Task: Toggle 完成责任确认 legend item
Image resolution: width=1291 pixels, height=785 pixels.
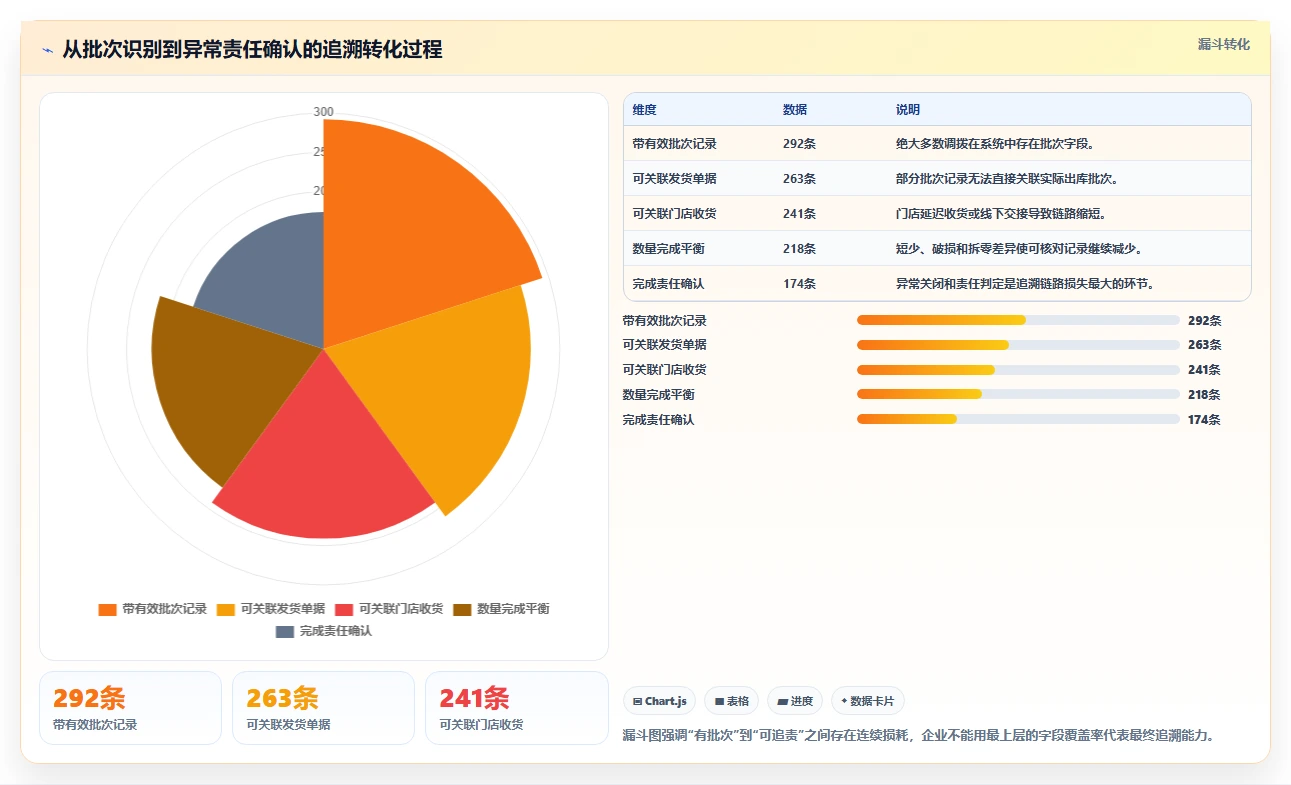Action: [x=324, y=631]
